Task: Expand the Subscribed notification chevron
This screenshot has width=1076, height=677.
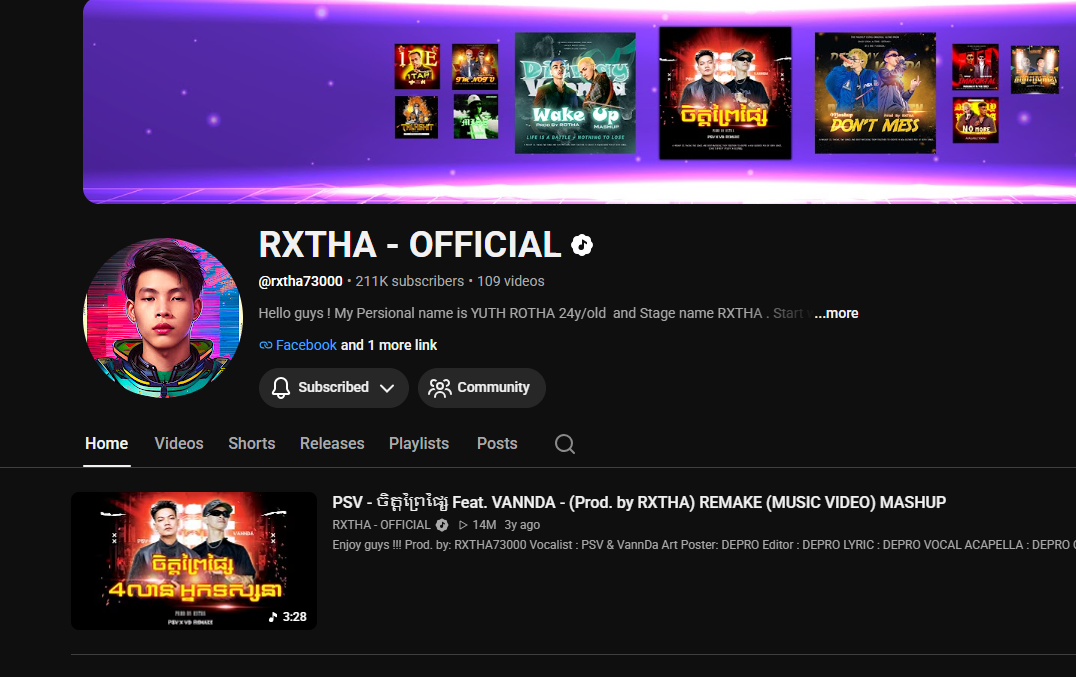Action: [387, 388]
